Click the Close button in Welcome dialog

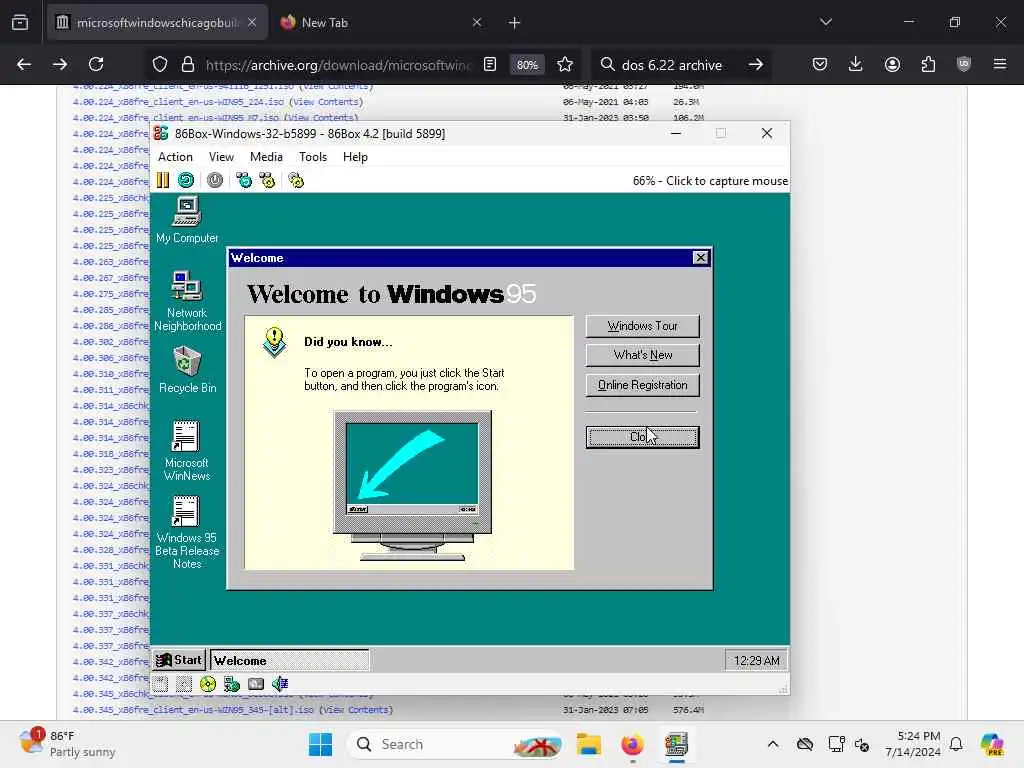[643, 437]
